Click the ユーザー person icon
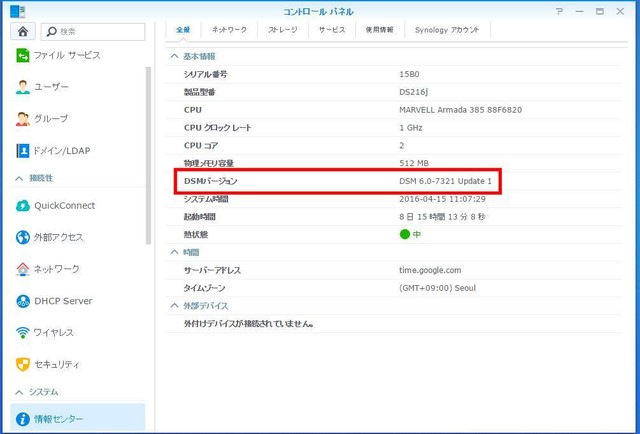The width and height of the screenshot is (640, 434). click(23, 87)
